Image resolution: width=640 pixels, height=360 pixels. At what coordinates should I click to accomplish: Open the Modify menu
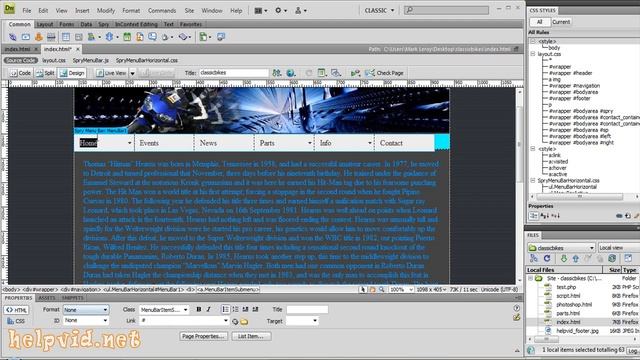(x=106, y=11)
